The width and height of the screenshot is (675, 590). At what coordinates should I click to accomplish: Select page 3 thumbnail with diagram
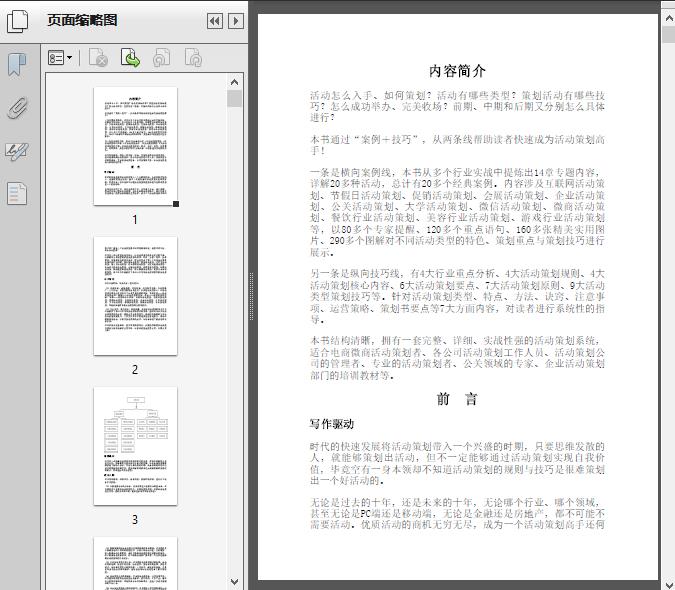[x=135, y=445]
